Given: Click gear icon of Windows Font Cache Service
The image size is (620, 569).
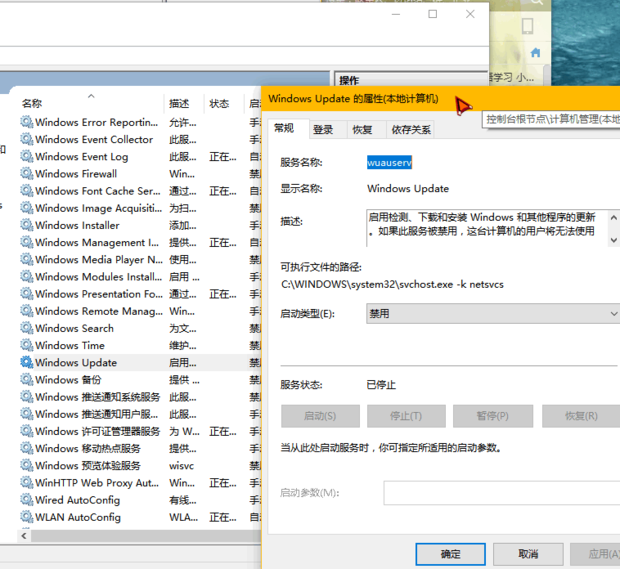Looking at the screenshot, I should (x=26, y=191).
